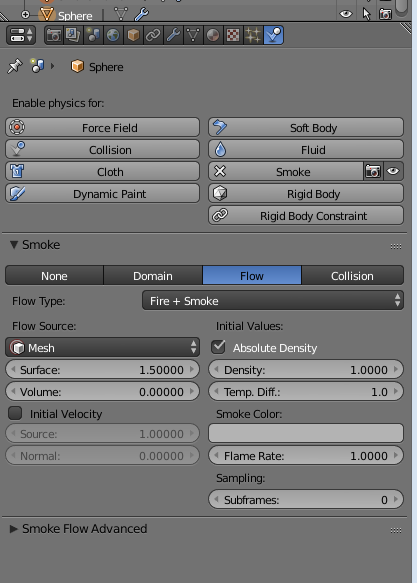Expand the Smoke Flow Advanced panel
The width and height of the screenshot is (417, 583).
14,529
